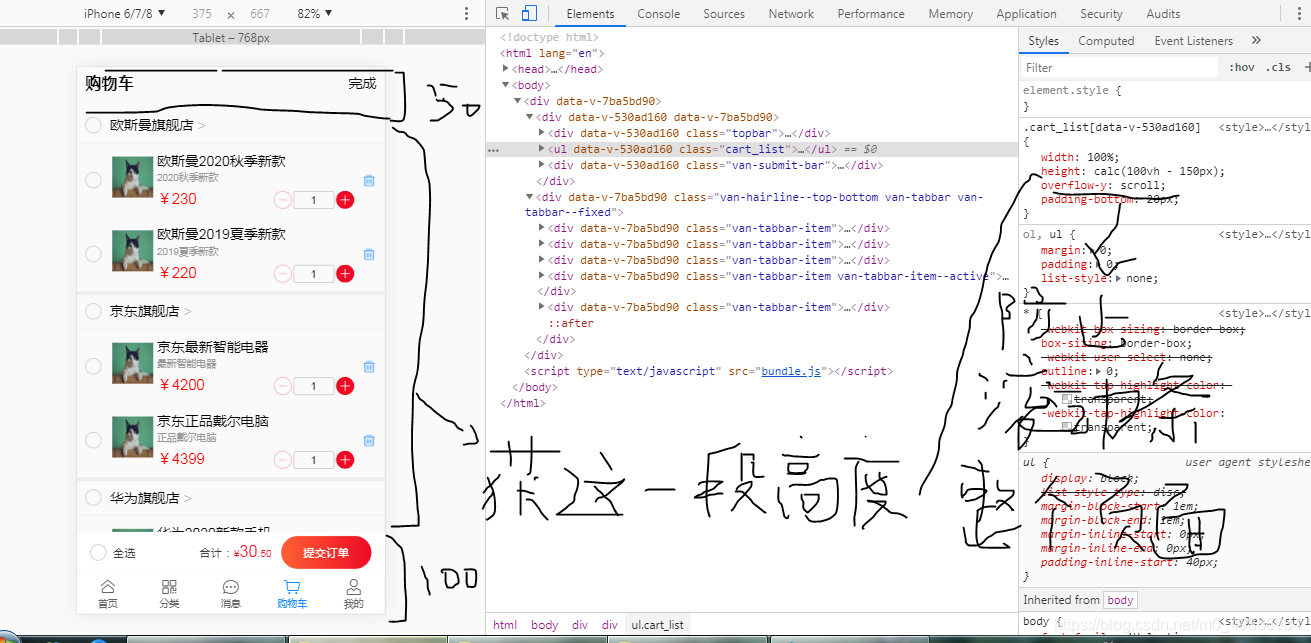
Task: Switch to the Sources tab
Action: point(724,14)
